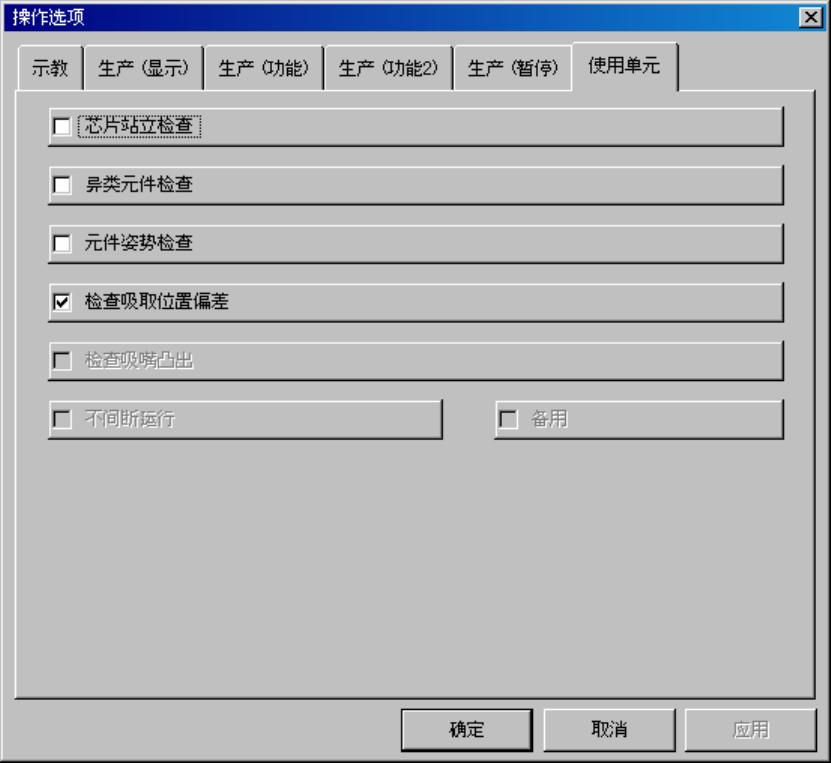This screenshot has width=831, height=763.
Task: Close the 操作选项 dialog window
Action: point(811,17)
